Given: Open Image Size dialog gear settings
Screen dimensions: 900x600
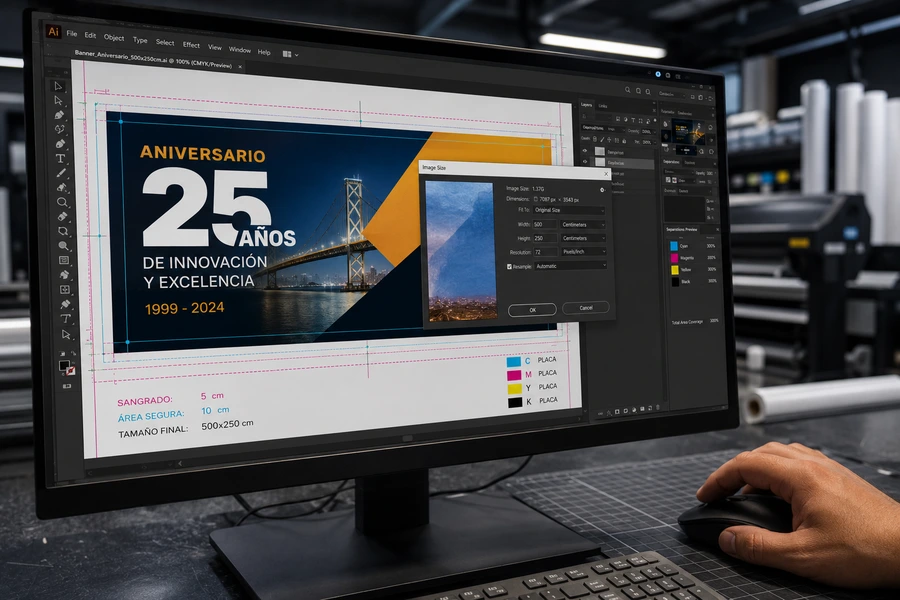Looking at the screenshot, I should point(602,190).
